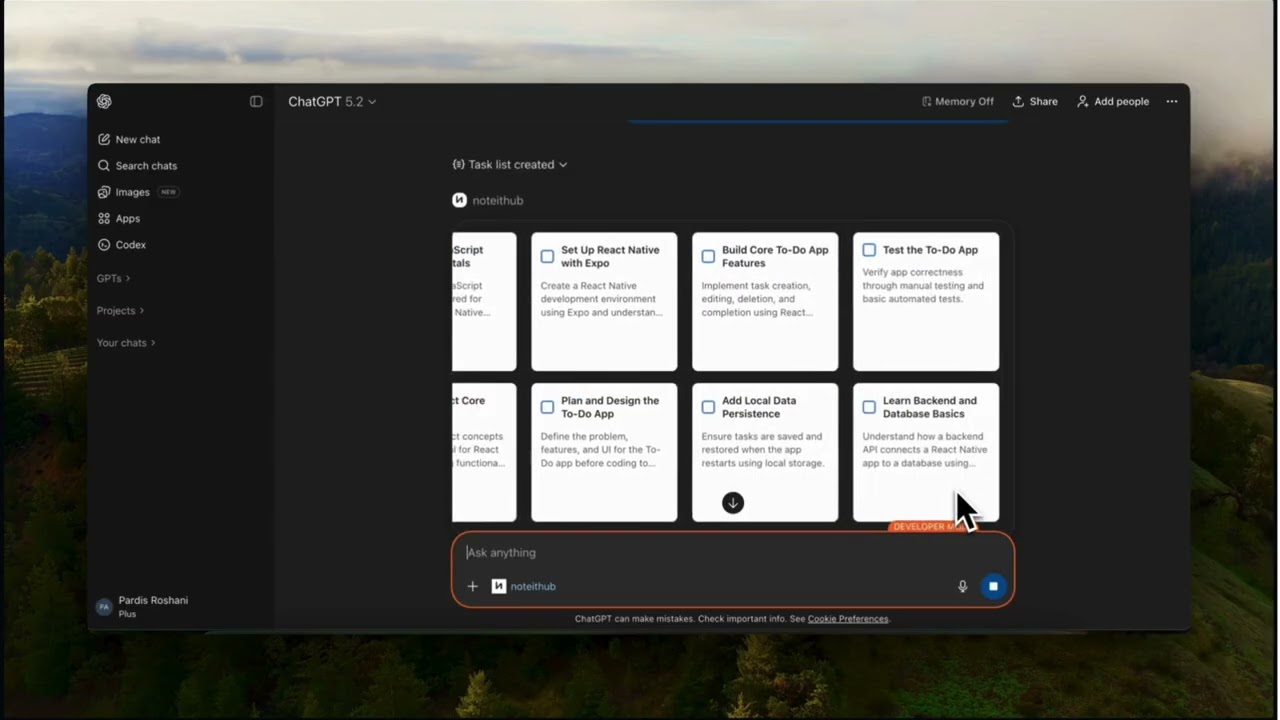Open the Cookie Preferences link

[x=848, y=619]
